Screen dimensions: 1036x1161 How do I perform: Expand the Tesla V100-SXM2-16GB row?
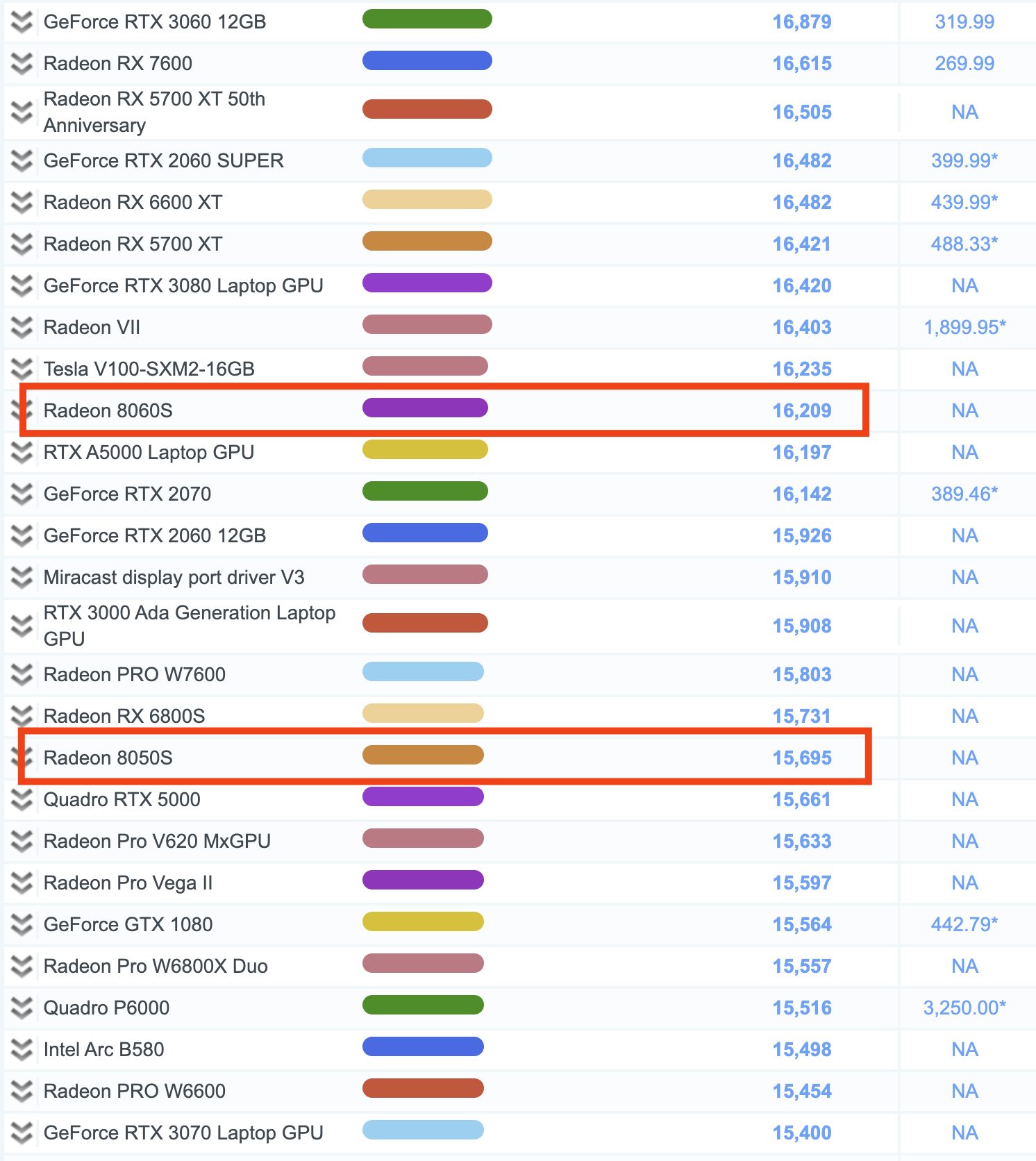(22, 369)
